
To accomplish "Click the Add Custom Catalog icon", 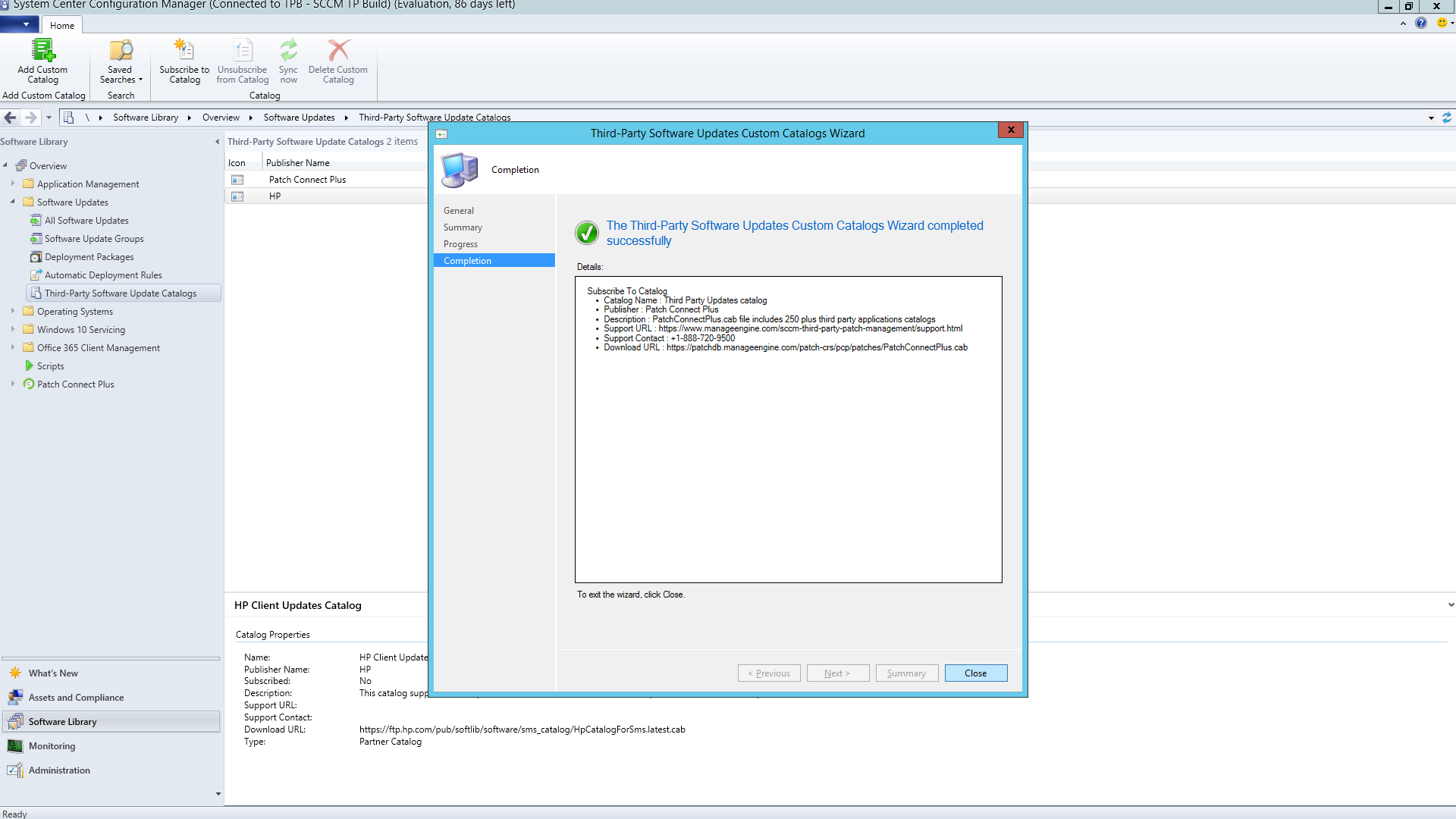I will coord(42,52).
